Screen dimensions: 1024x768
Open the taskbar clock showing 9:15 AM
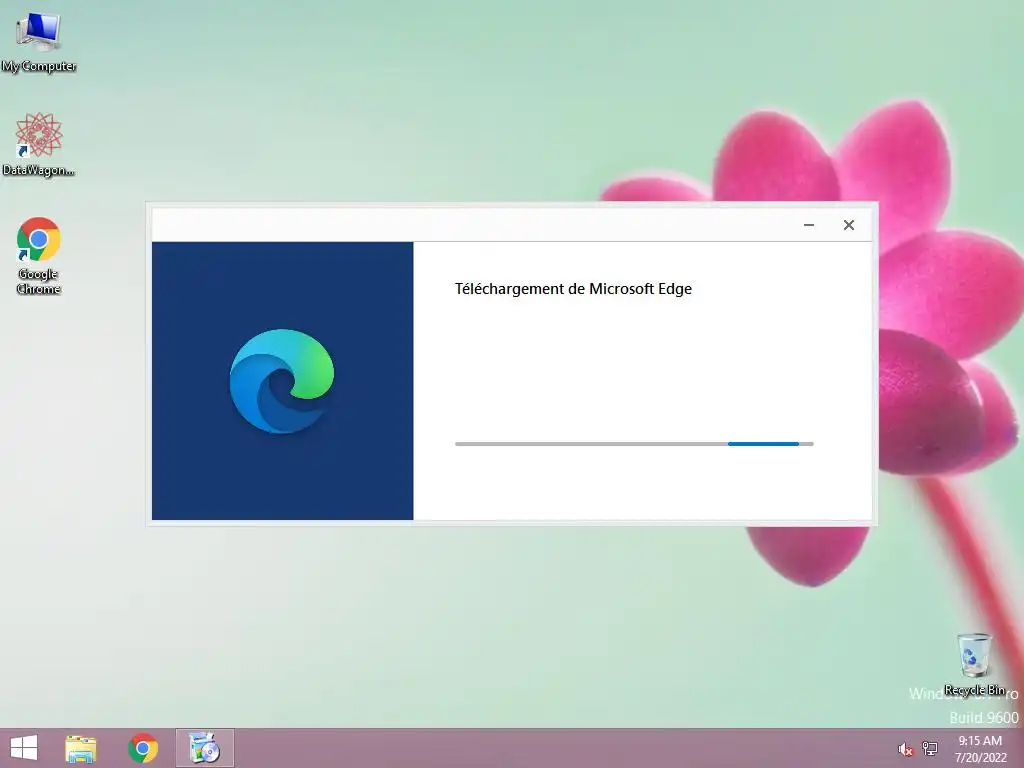tap(980, 748)
